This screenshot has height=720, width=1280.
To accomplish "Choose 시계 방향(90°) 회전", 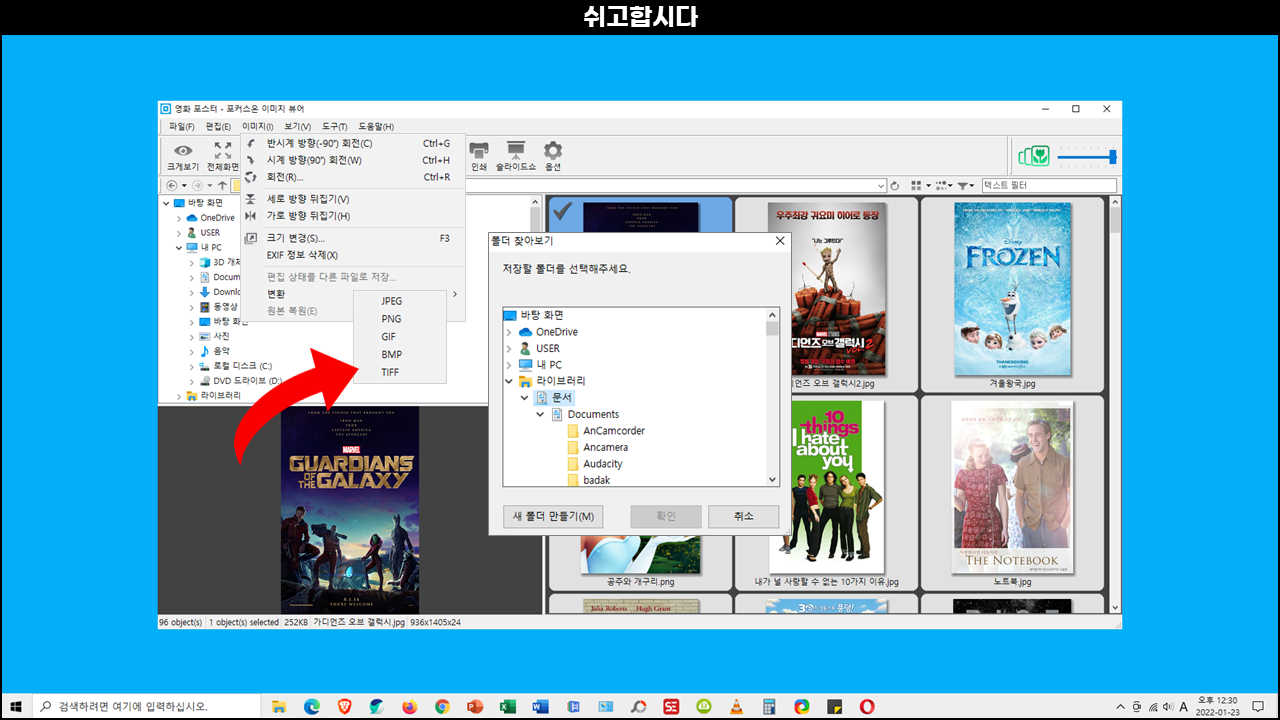I will [x=353, y=160].
